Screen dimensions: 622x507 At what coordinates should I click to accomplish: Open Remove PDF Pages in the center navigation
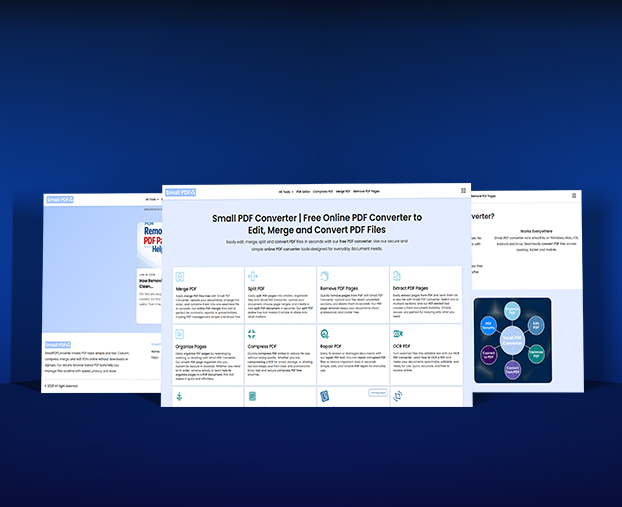point(367,191)
